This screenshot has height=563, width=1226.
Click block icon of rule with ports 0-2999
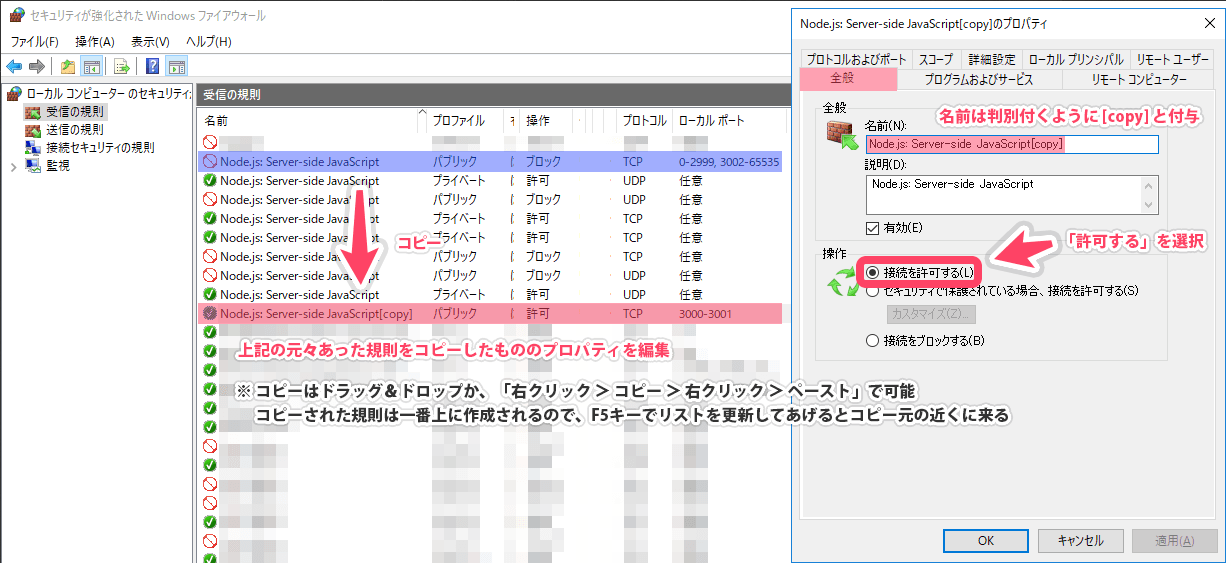coord(210,161)
